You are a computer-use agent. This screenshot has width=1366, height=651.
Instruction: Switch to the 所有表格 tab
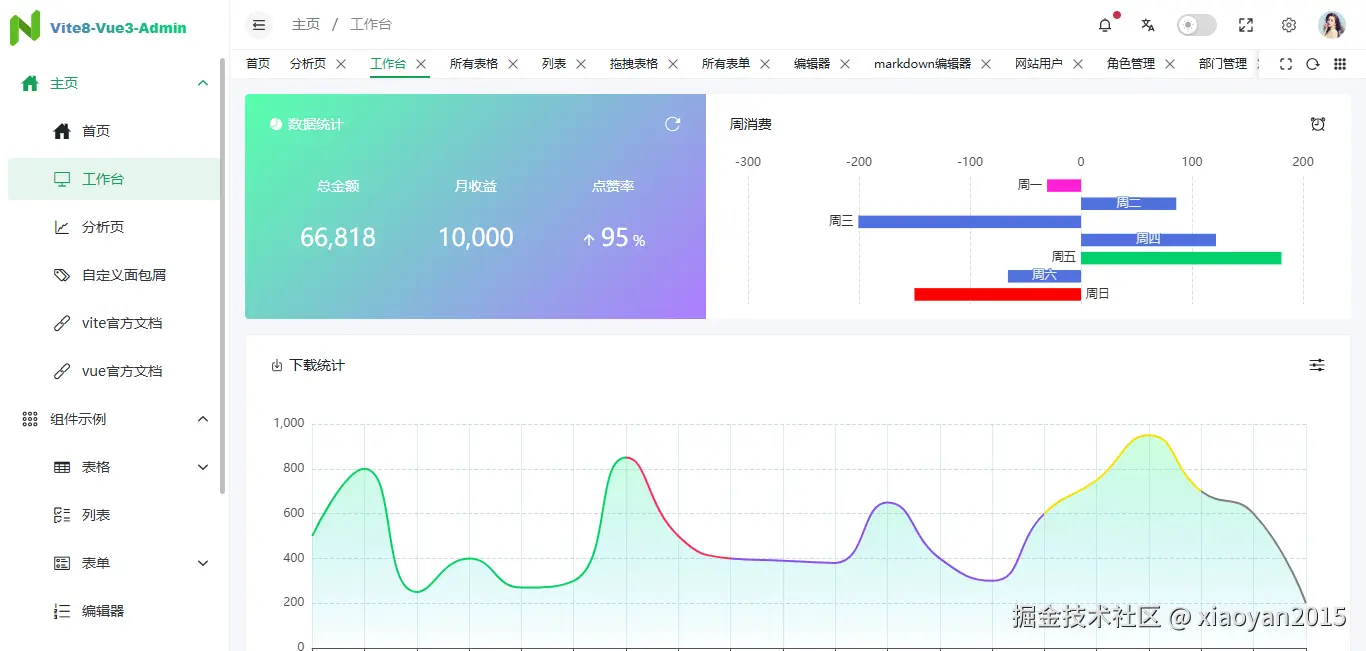(474, 64)
